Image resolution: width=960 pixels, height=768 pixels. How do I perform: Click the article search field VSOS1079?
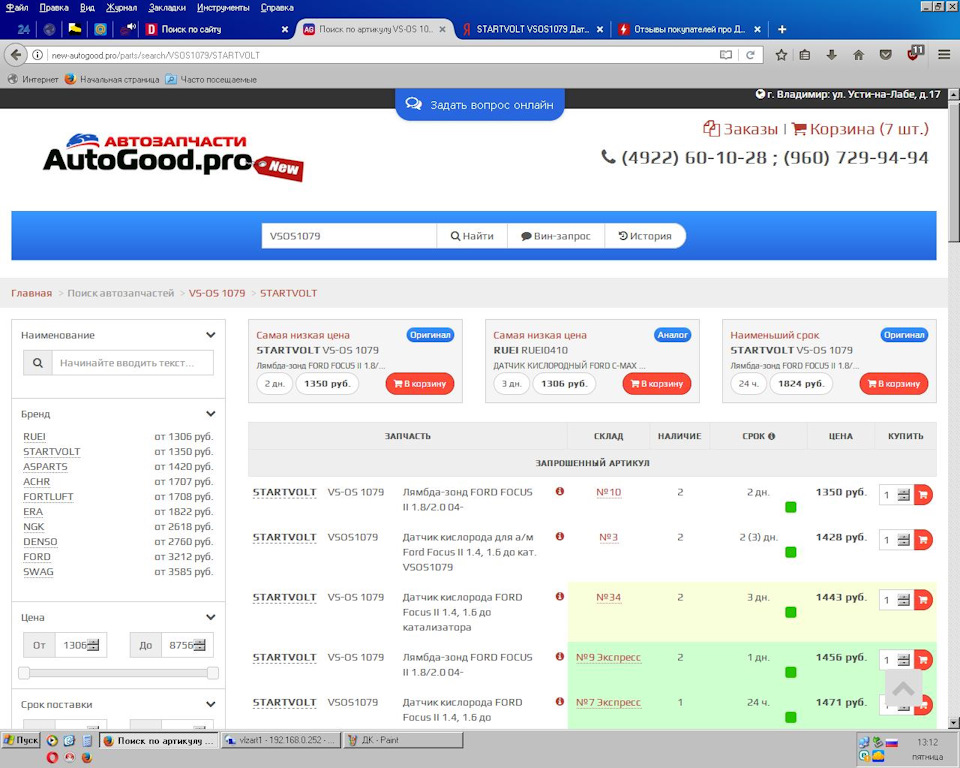tap(349, 236)
